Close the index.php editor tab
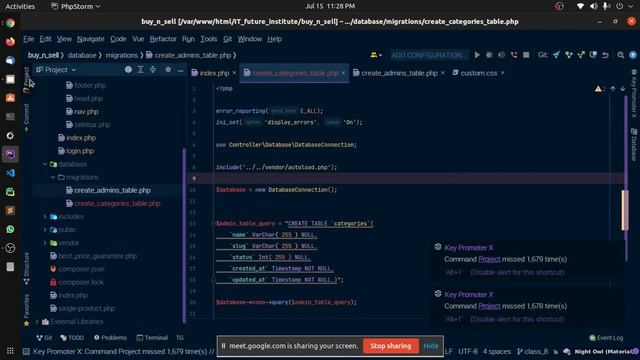 [234, 73]
